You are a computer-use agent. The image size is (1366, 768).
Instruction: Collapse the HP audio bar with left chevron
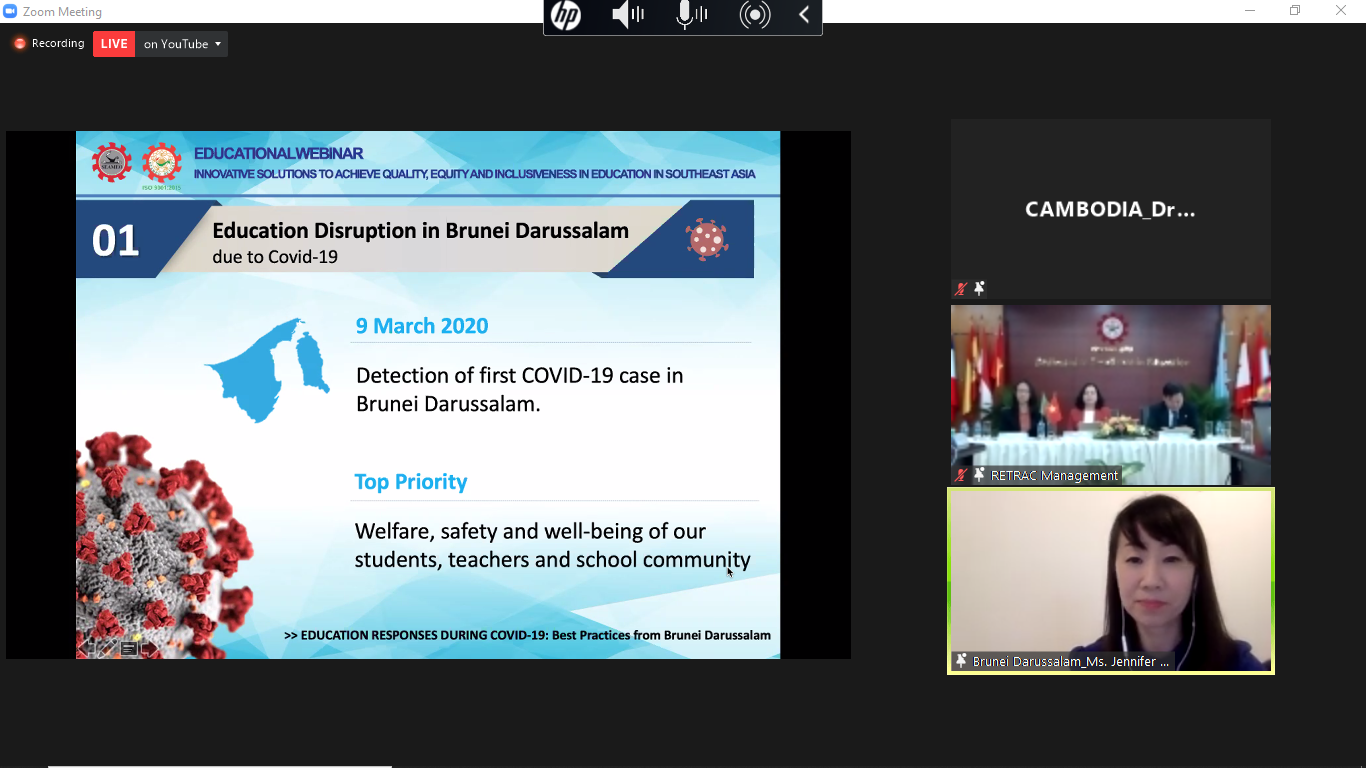(x=804, y=15)
